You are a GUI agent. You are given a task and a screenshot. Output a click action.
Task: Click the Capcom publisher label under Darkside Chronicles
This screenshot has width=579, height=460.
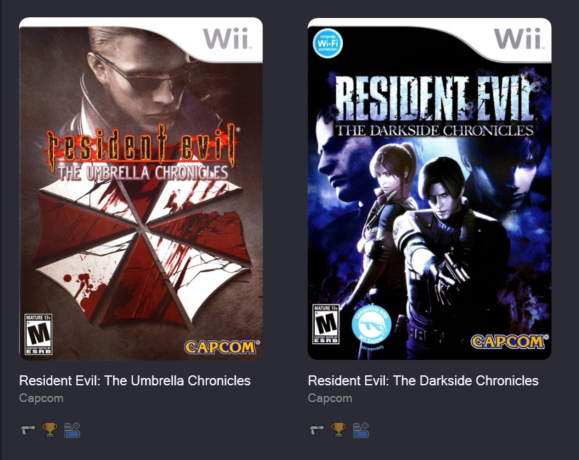coord(330,398)
